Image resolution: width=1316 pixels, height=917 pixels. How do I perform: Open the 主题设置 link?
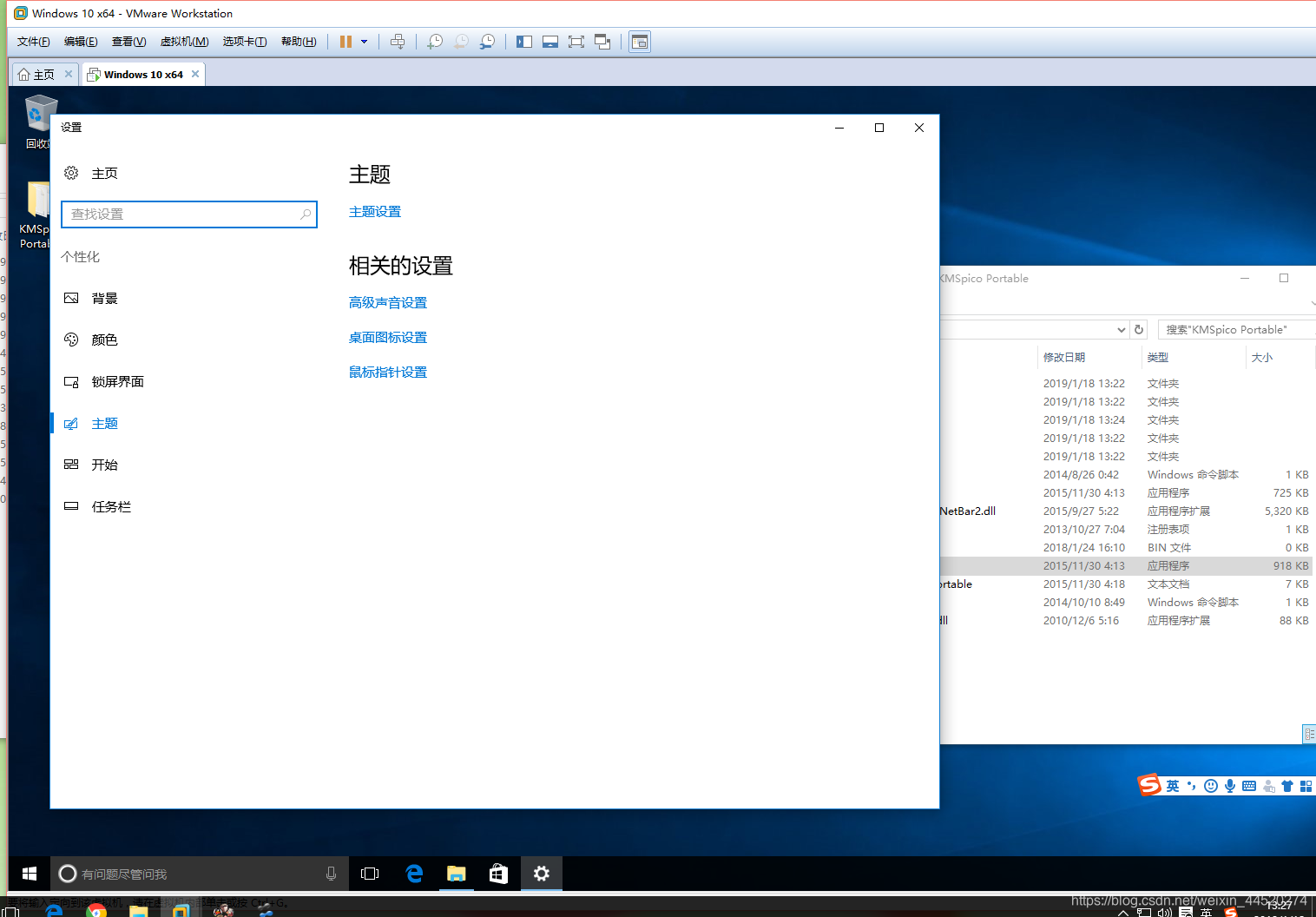coord(375,212)
